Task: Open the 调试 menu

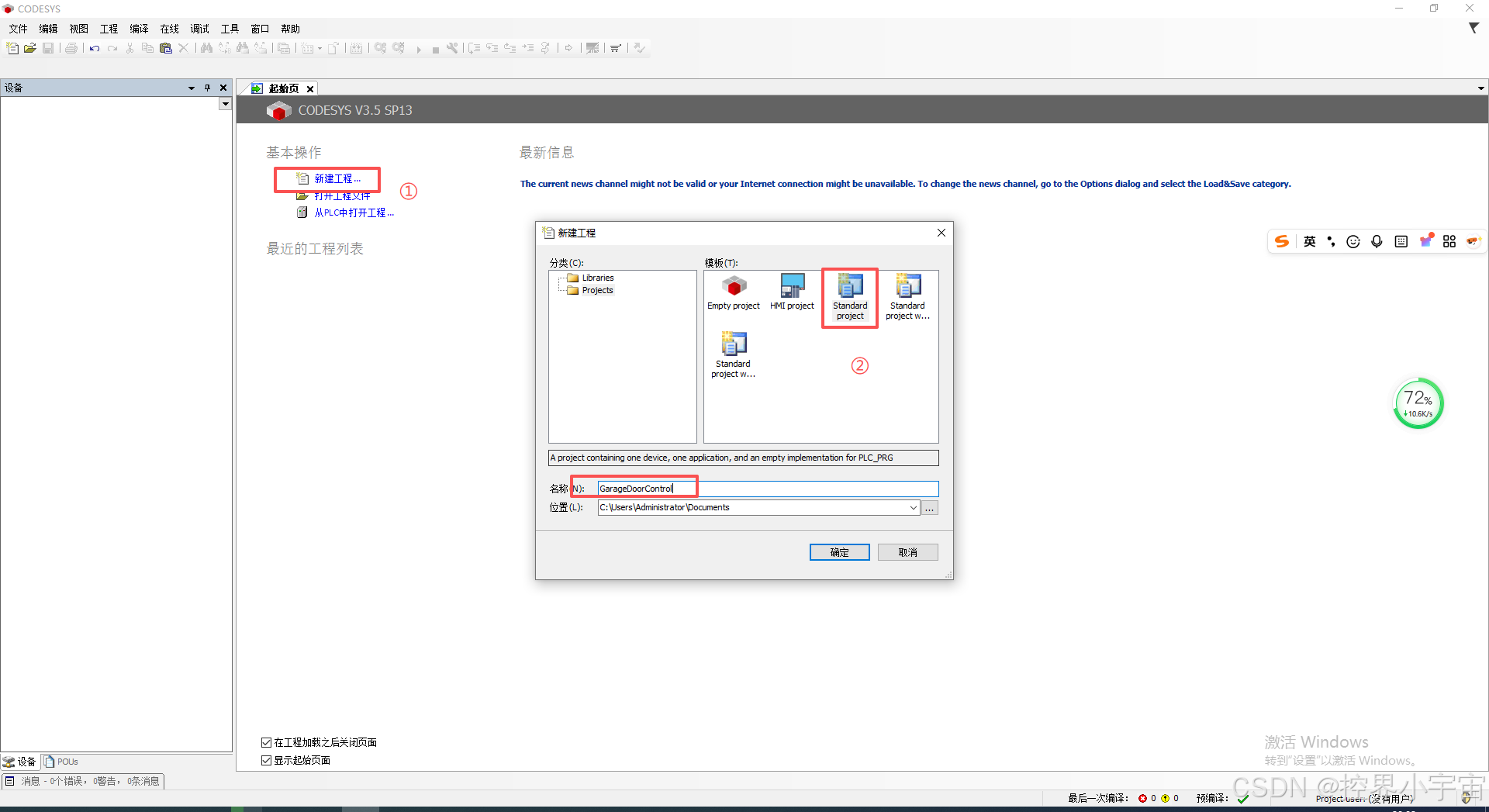Action: coord(199,29)
